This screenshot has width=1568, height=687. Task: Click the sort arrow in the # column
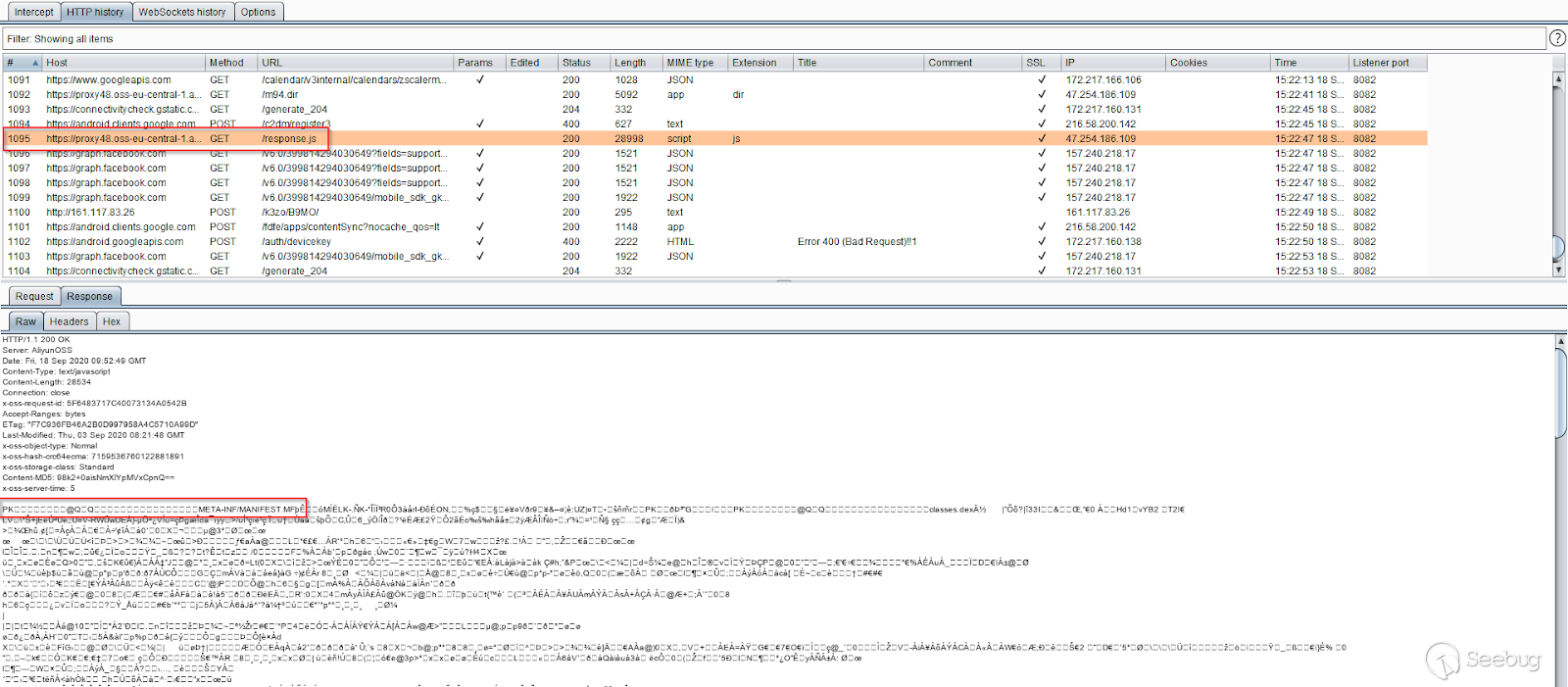(x=35, y=63)
